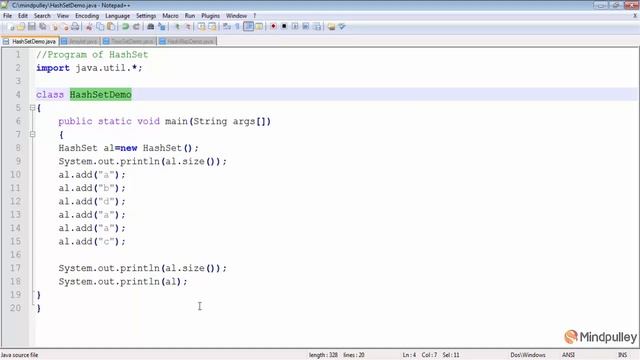Click the Save All toolbar icon
The width and height of the screenshot is (640, 360).
[42, 27]
